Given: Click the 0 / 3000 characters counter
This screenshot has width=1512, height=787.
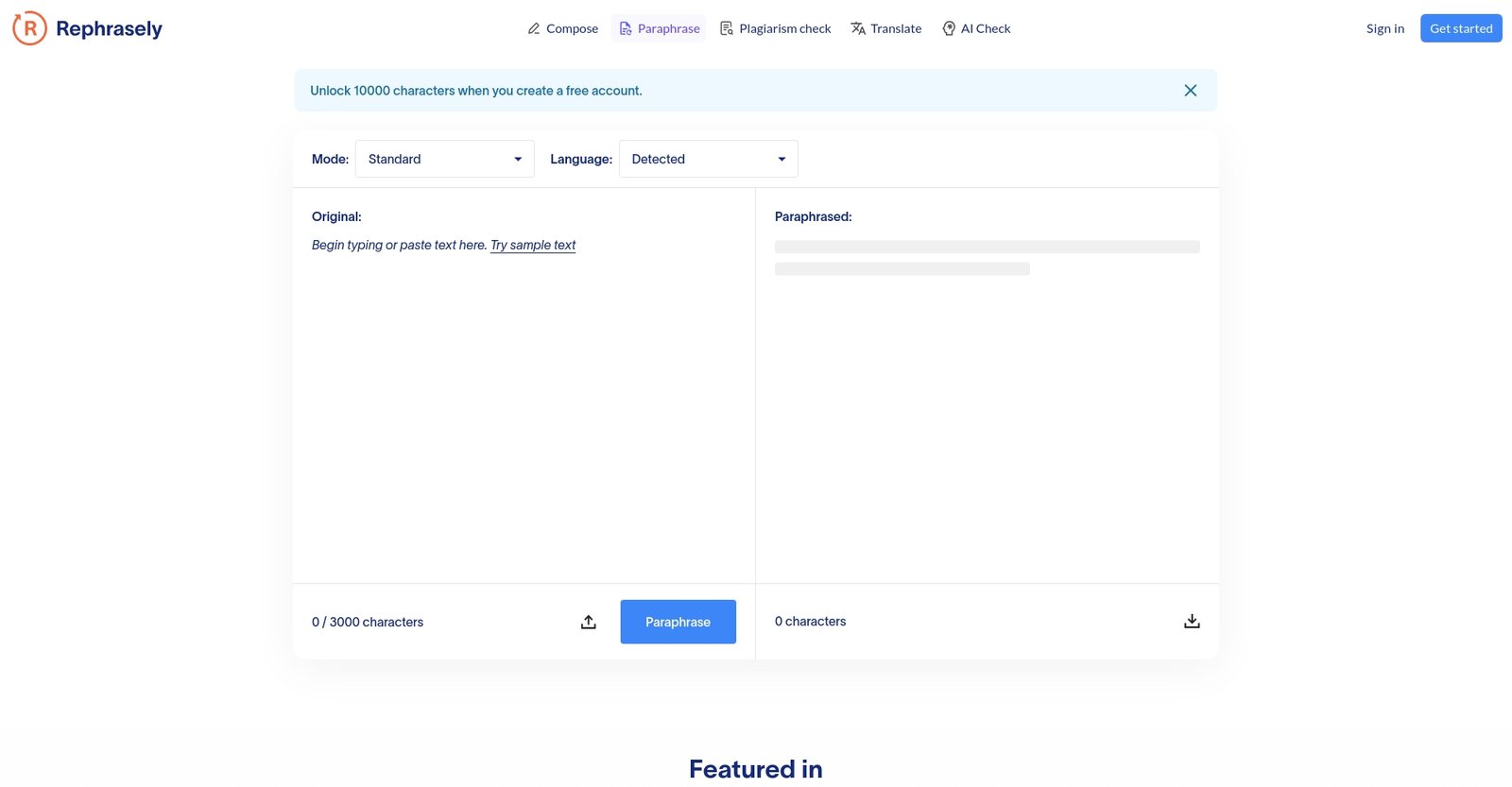Looking at the screenshot, I should [x=368, y=622].
